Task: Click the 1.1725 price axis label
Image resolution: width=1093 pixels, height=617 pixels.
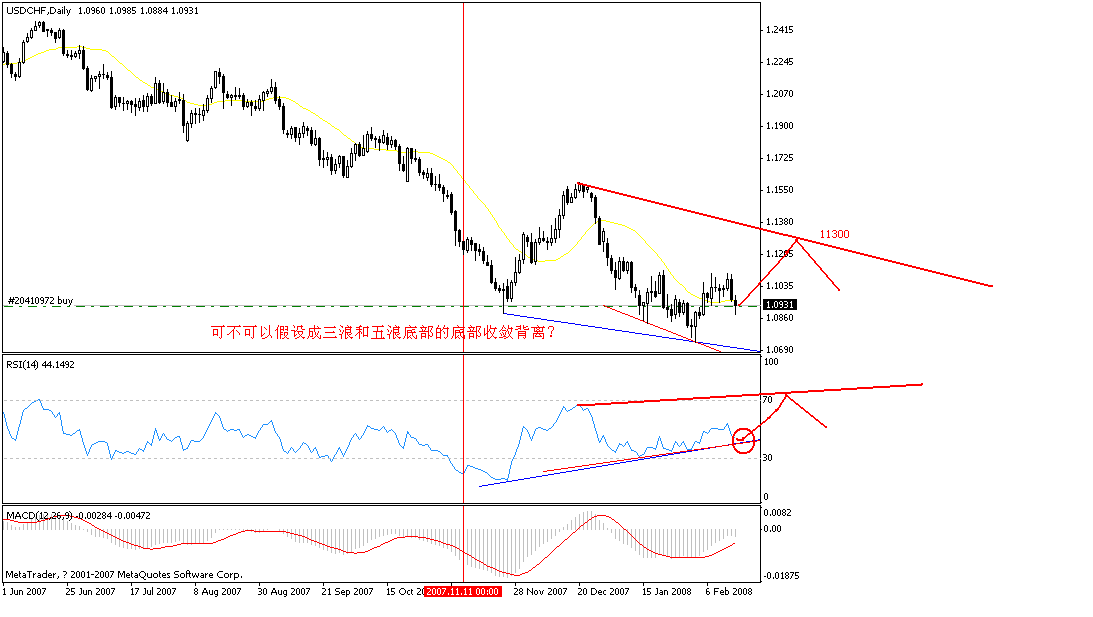Action: [x=779, y=158]
